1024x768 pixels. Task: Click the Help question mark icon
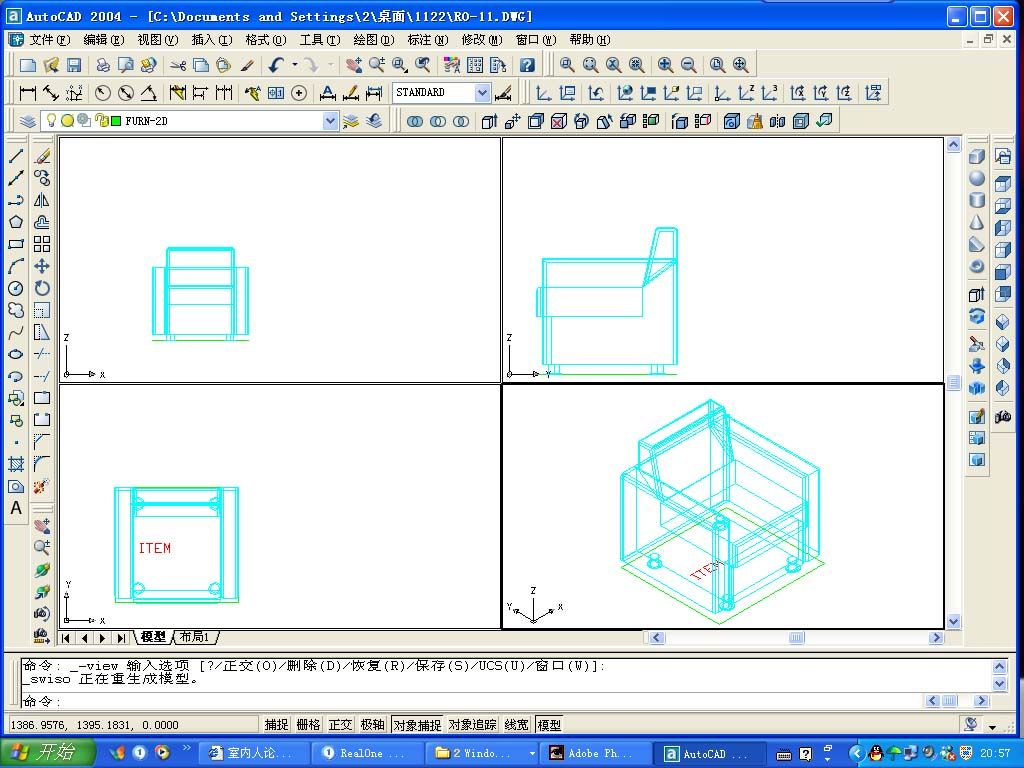click(527, 65)
